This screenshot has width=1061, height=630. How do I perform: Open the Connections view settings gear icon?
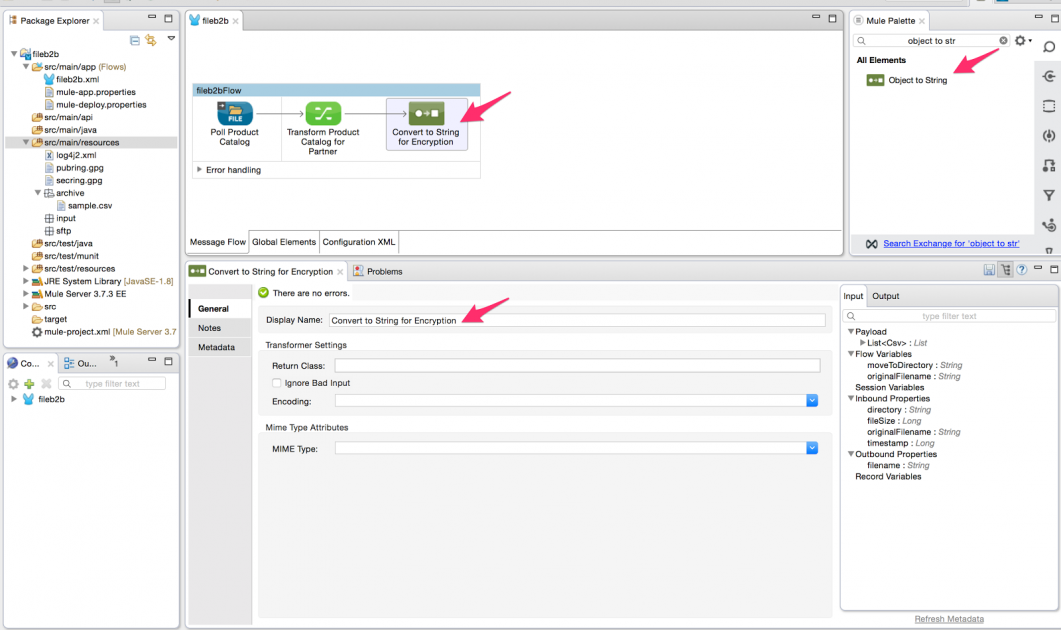pyautogui.click(x=12, y=382)
